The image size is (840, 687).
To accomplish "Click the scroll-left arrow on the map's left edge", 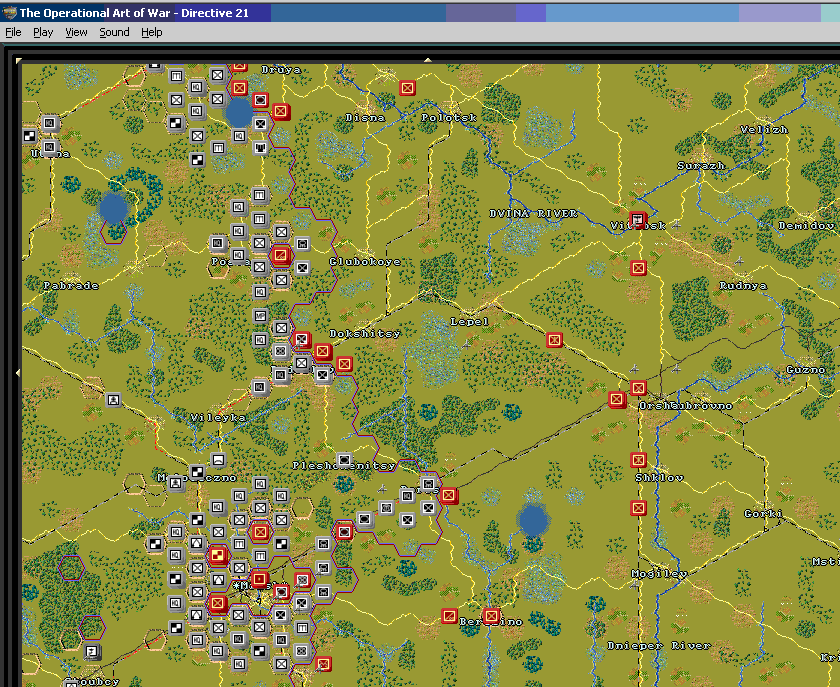I will pyautogui.click(x=18, y=372).
